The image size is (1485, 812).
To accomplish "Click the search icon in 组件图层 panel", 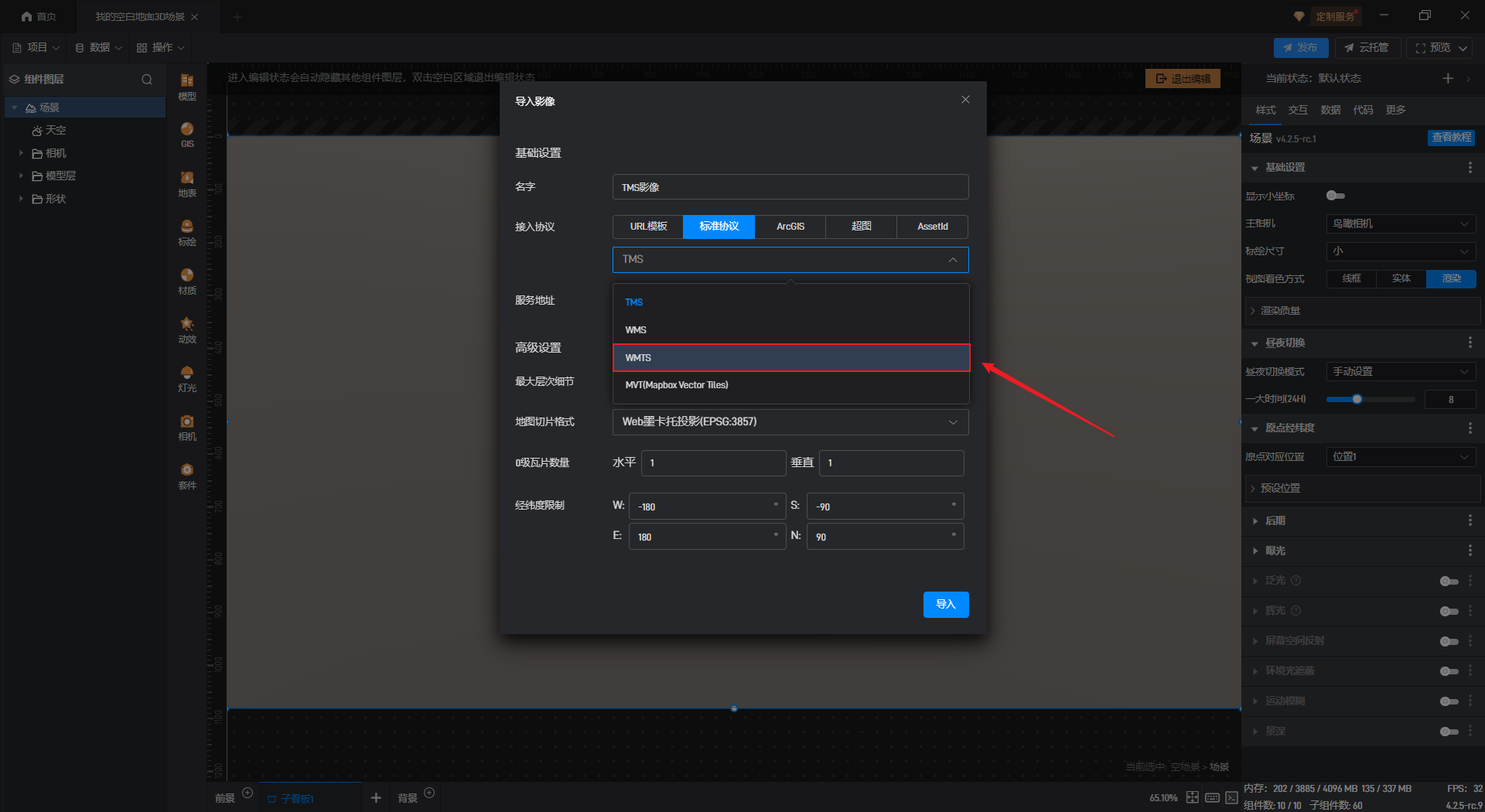I will [x=147, y=80].
